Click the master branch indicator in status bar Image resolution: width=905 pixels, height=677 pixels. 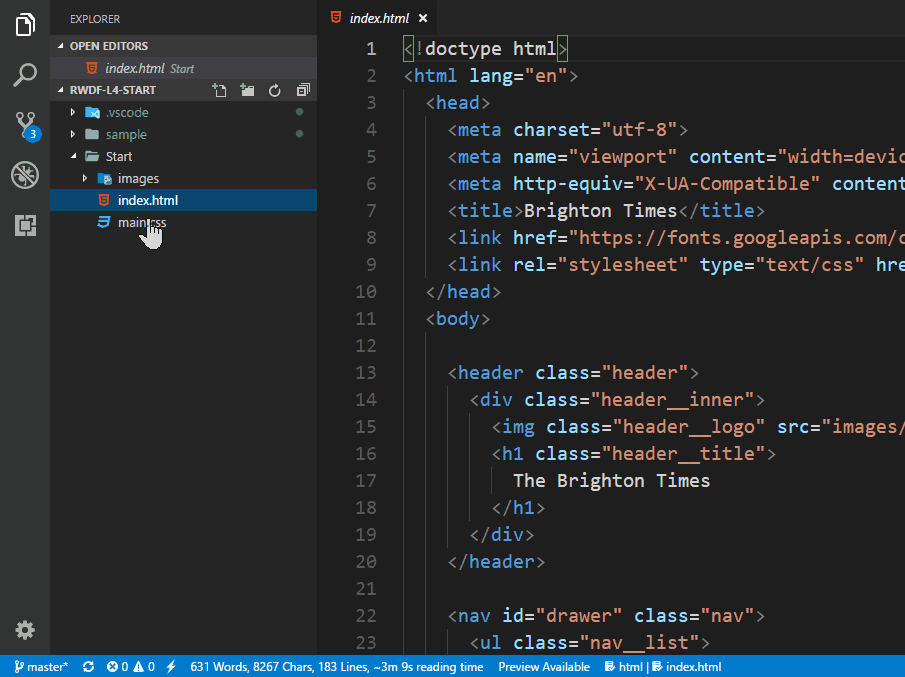click(x=41, y=667)
